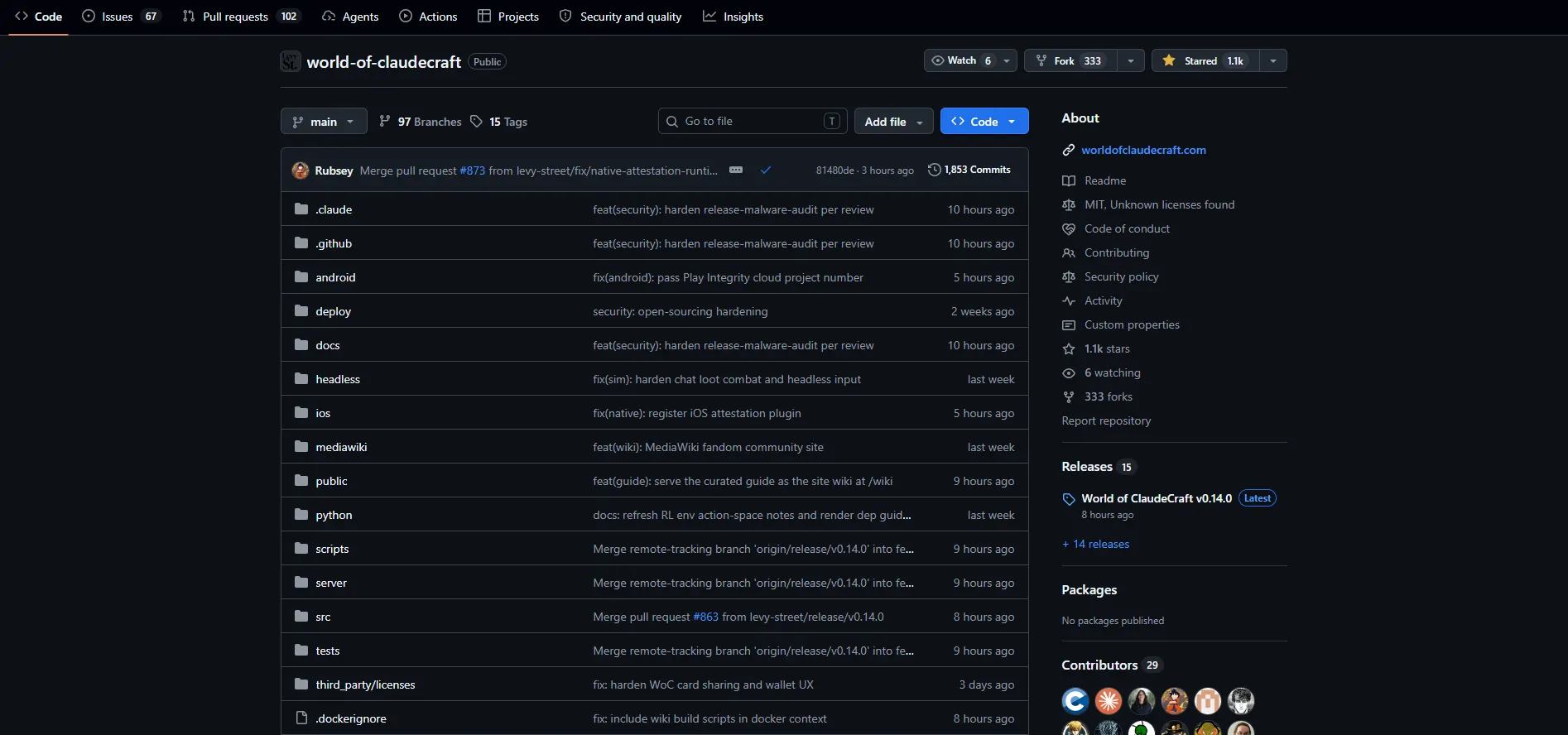Open the android folder
The height and width of the screenshot is (735, 1568).
[x=335, y=277]
